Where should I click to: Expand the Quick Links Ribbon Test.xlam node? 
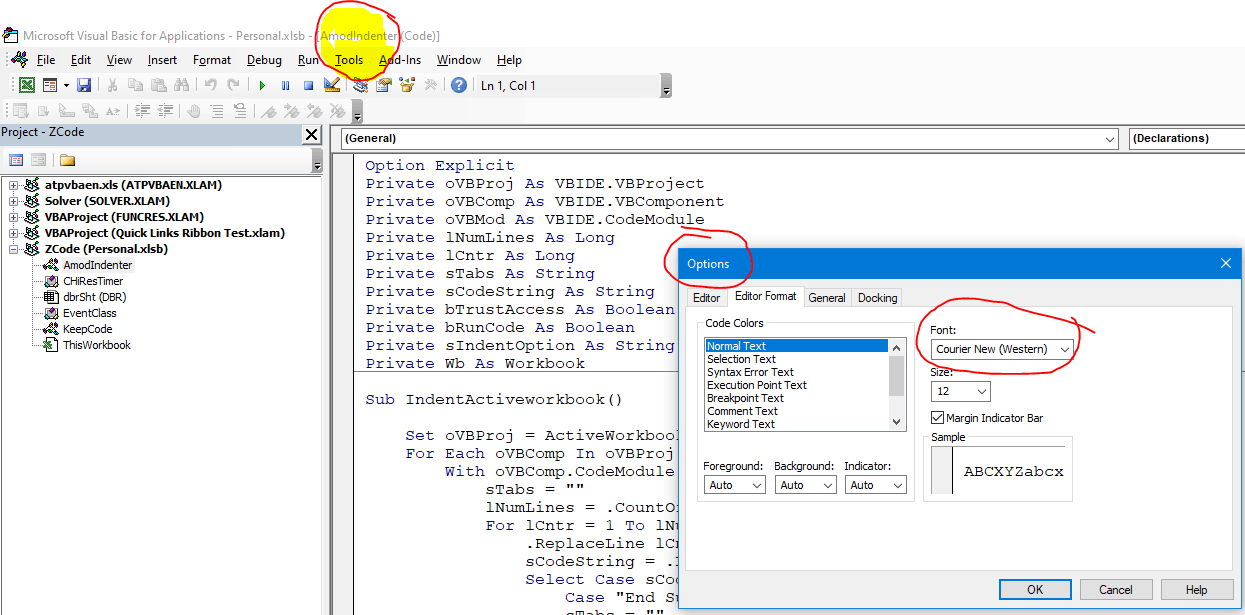point(13,233)
